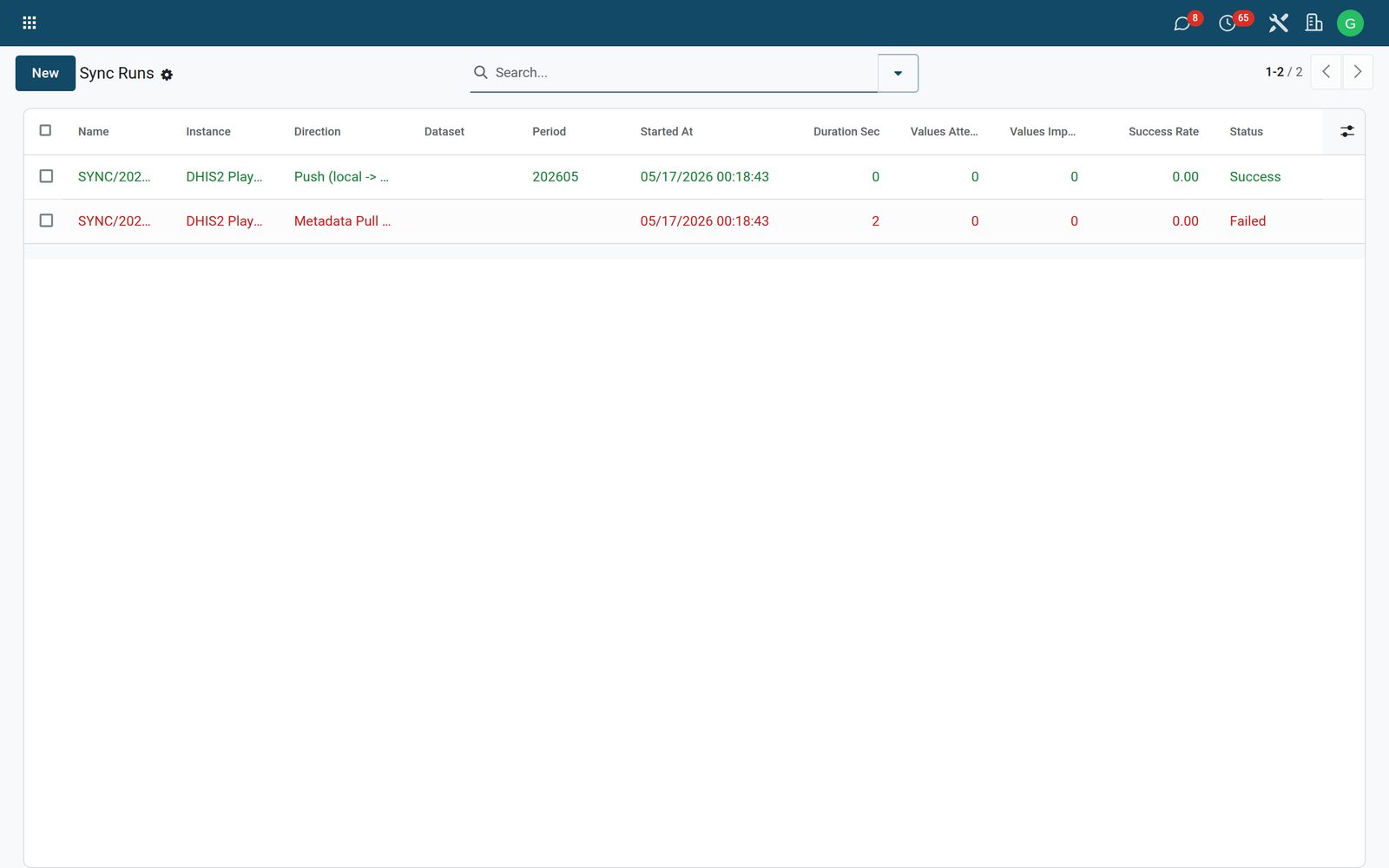This screenshot has height=868, width=1389.
Task: Open the apps grid menu
Action: 30,23
